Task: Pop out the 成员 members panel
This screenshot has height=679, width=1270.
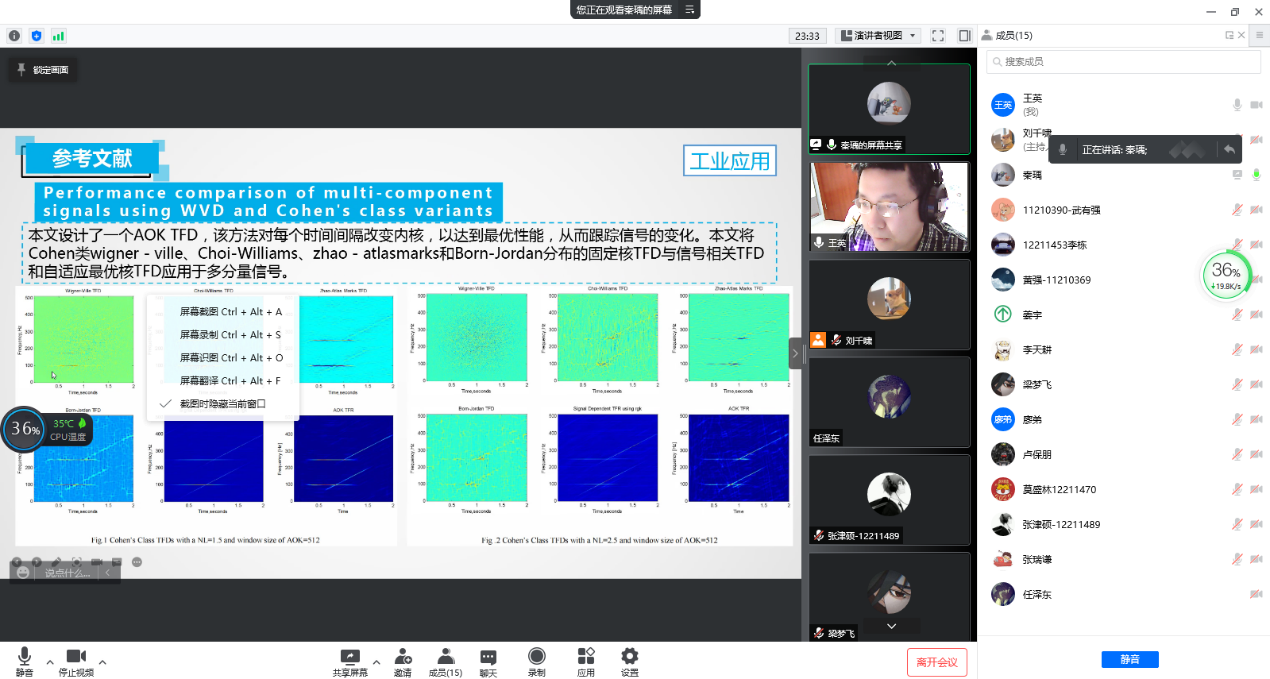Action: tap(1229, 36)
